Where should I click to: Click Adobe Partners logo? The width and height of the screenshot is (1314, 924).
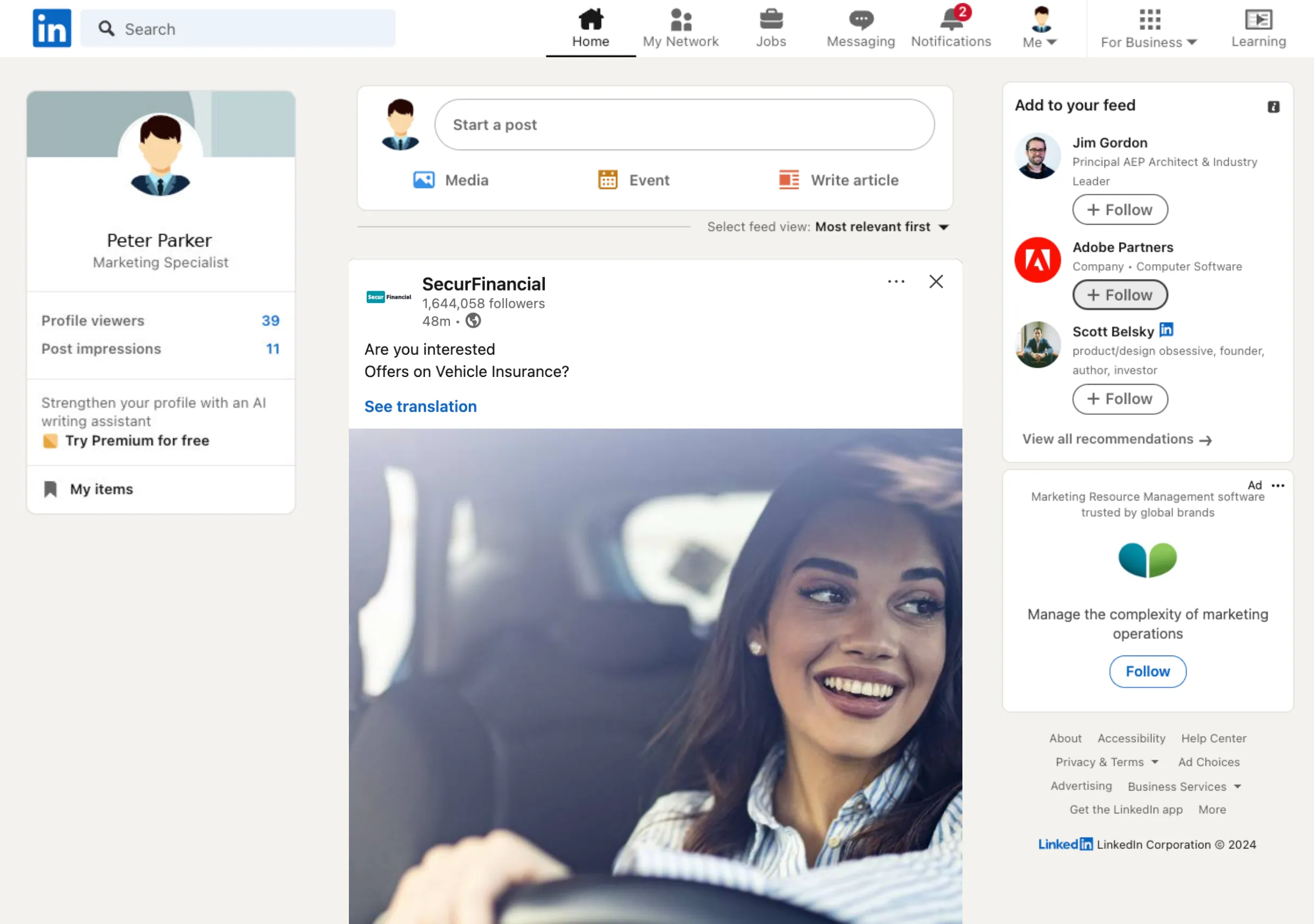(x=1037, y=260)
